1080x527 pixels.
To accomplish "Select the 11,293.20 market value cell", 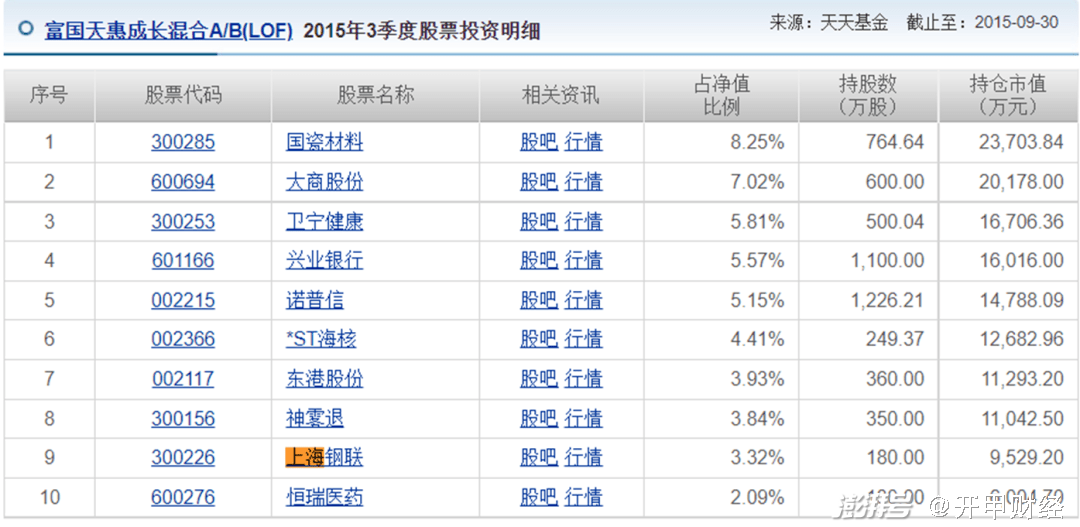I will (x=1008, y=379).
